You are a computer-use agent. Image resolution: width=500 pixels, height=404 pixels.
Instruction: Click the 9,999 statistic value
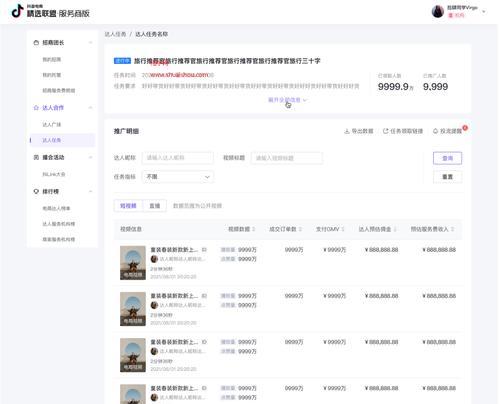pyautogui.click(x=435, y=87)
